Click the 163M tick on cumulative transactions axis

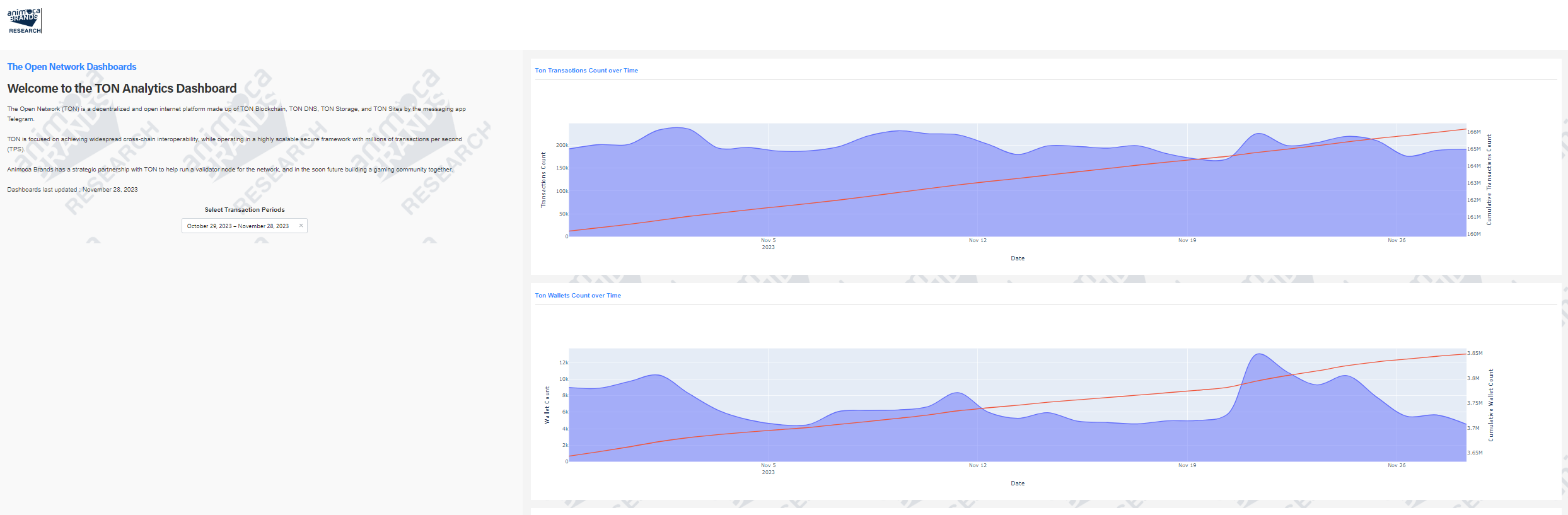[x=1474, y=183]
